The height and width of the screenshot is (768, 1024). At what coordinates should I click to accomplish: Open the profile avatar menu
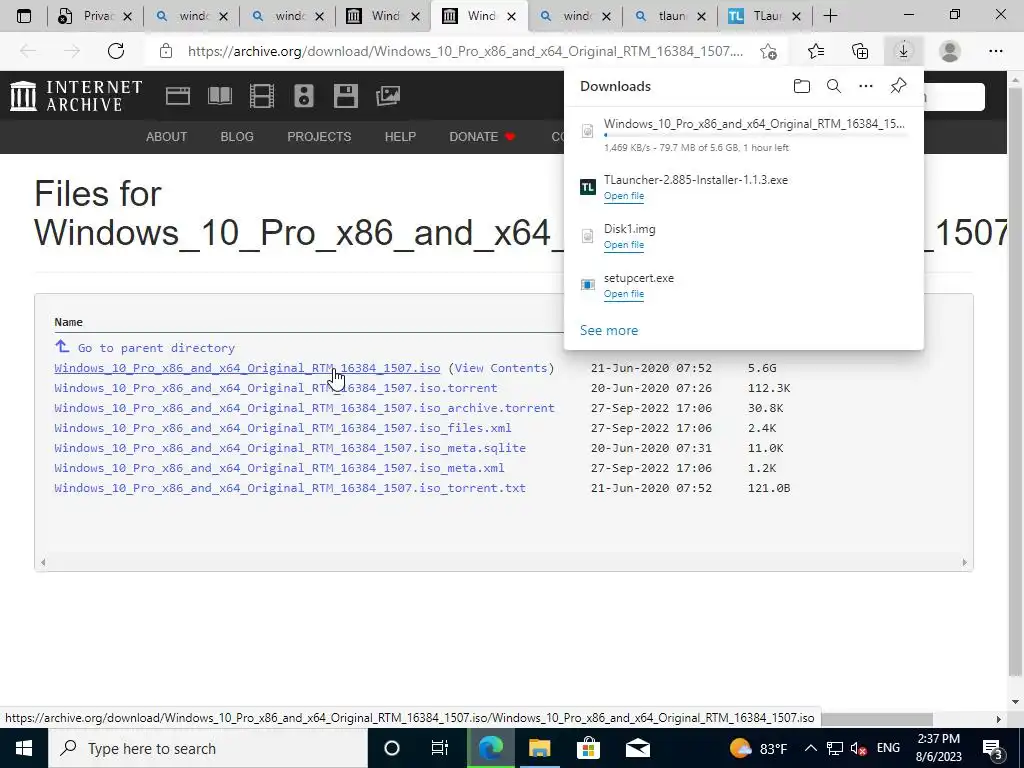tap(950, 51)
